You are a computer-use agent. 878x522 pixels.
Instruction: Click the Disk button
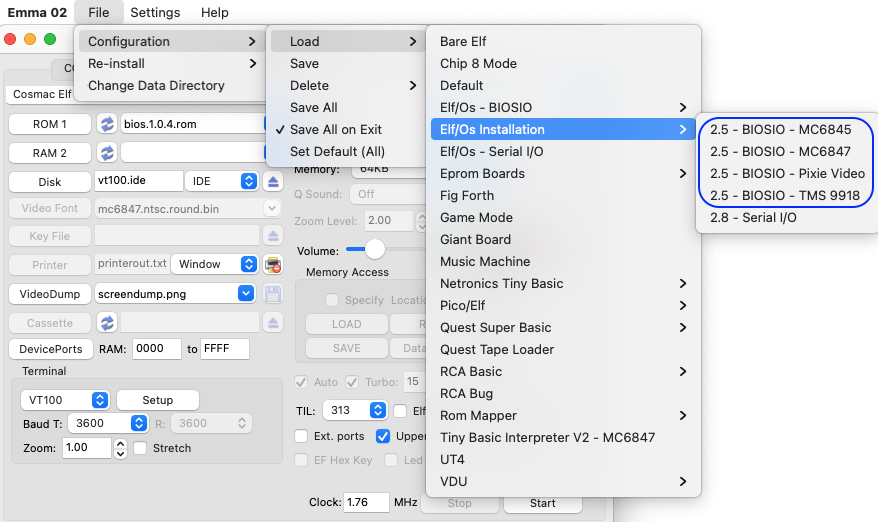tap(50, 181)
